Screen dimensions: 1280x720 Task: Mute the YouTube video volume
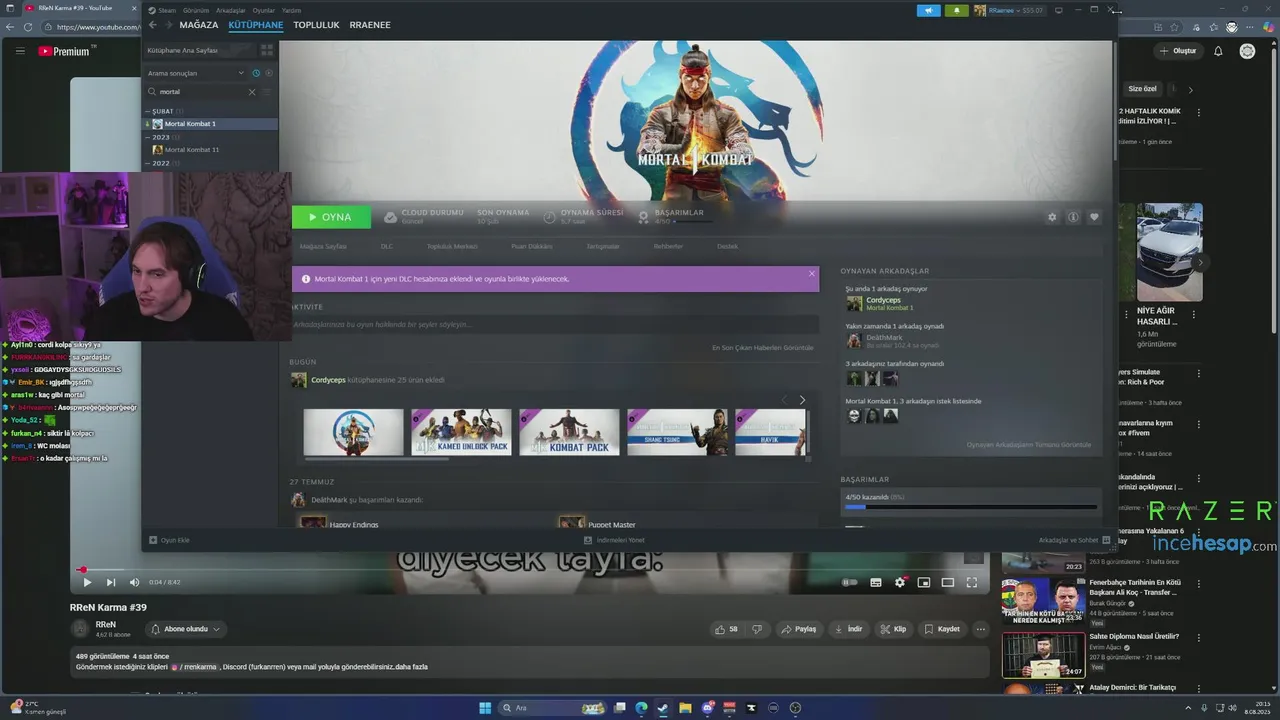click(x=135, y=582)
